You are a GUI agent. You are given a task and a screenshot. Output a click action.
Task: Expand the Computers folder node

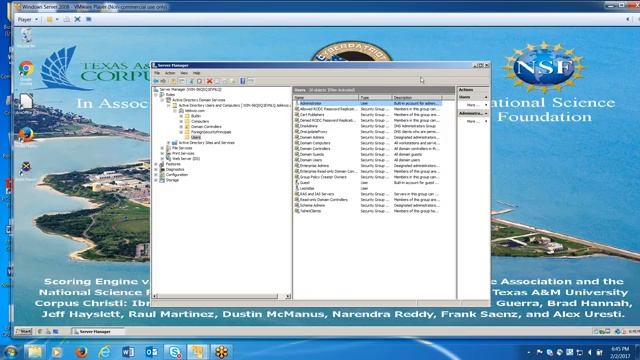pos(181,121)
